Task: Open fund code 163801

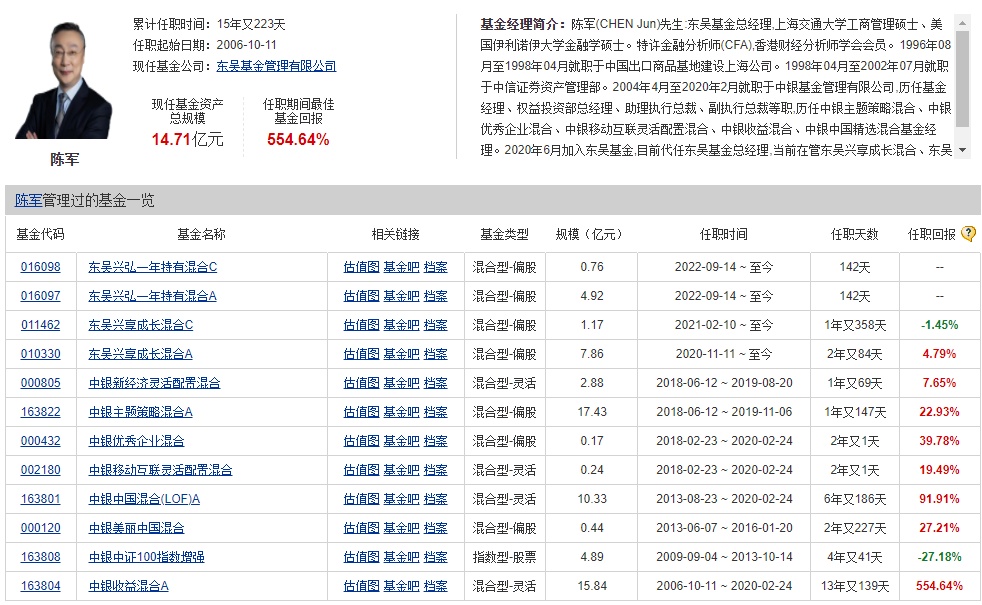Action: tap(41, 499)
